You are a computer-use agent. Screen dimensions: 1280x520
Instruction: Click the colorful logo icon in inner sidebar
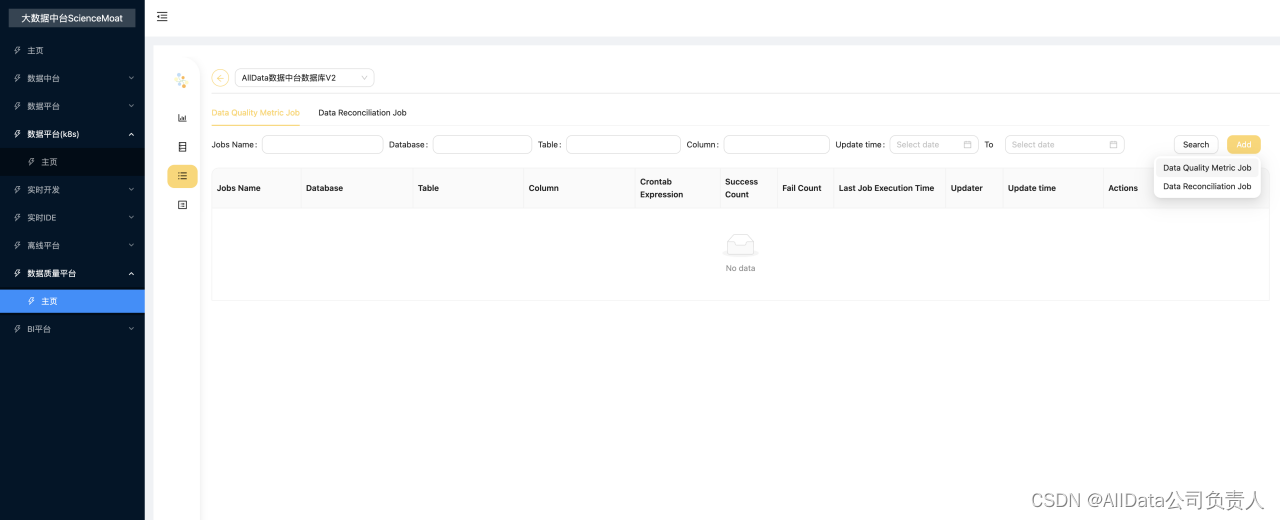point(182,80)
